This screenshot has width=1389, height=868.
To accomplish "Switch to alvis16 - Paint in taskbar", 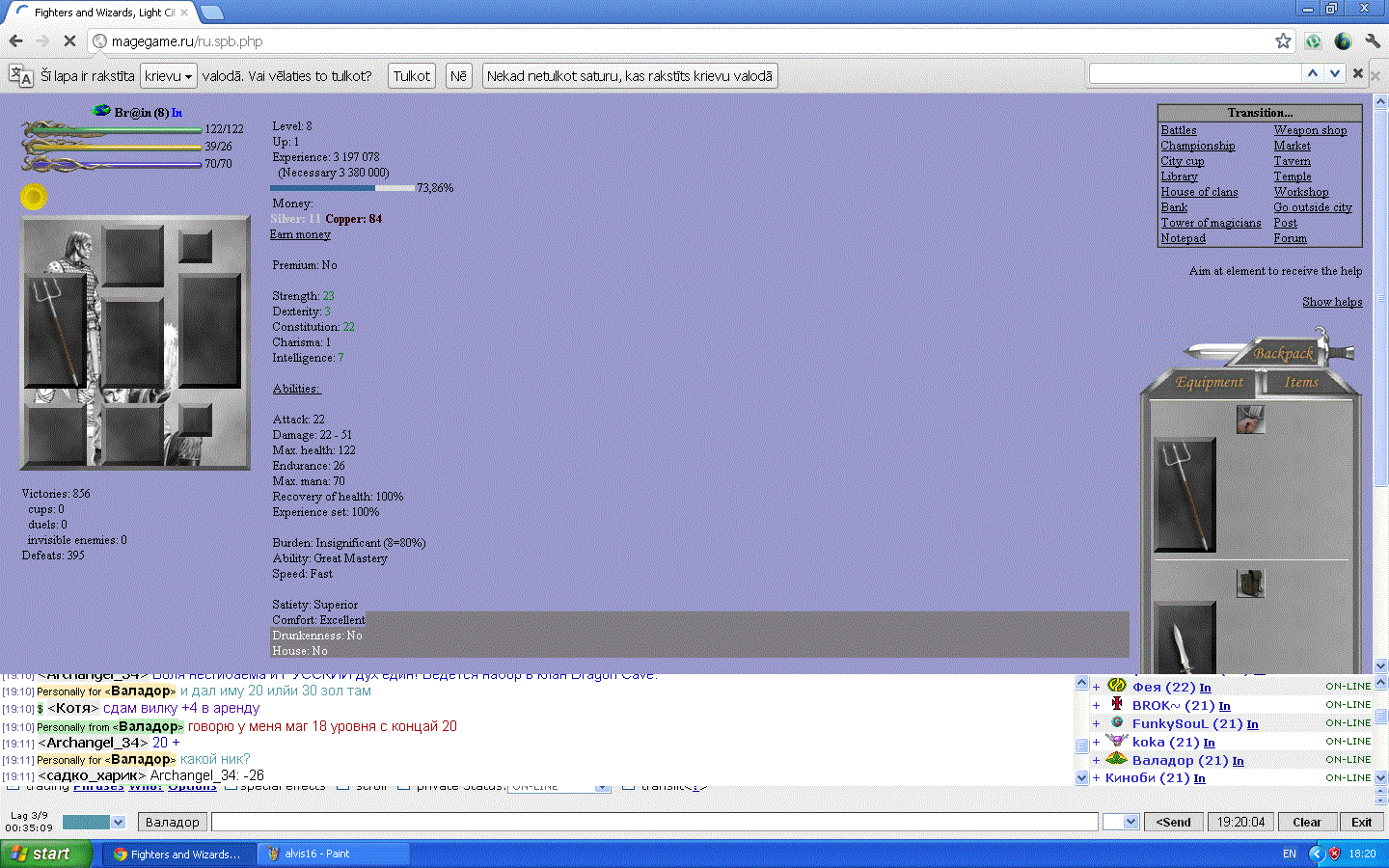I will pos(333,854).
